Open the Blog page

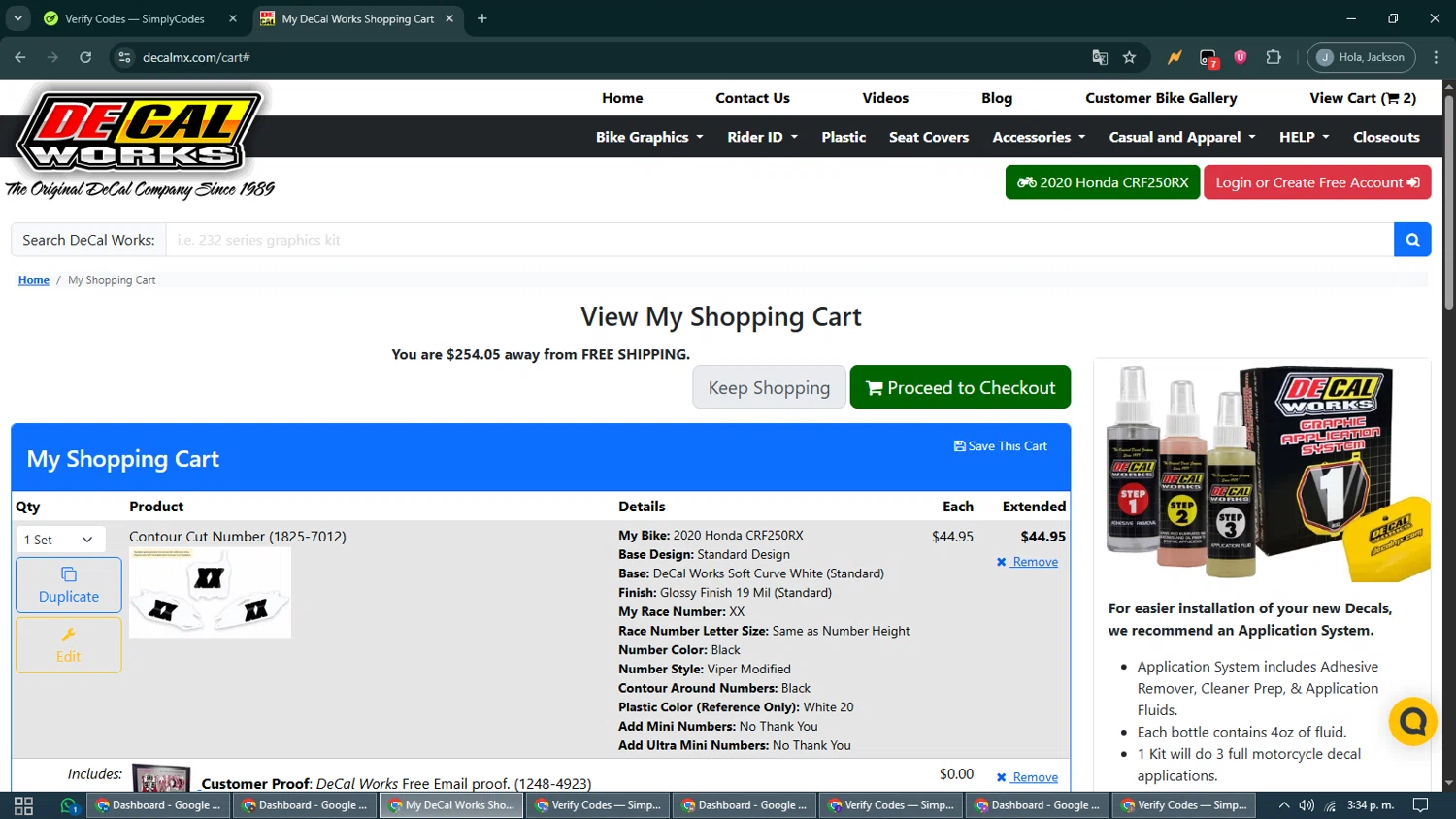(x=997, y=98)
